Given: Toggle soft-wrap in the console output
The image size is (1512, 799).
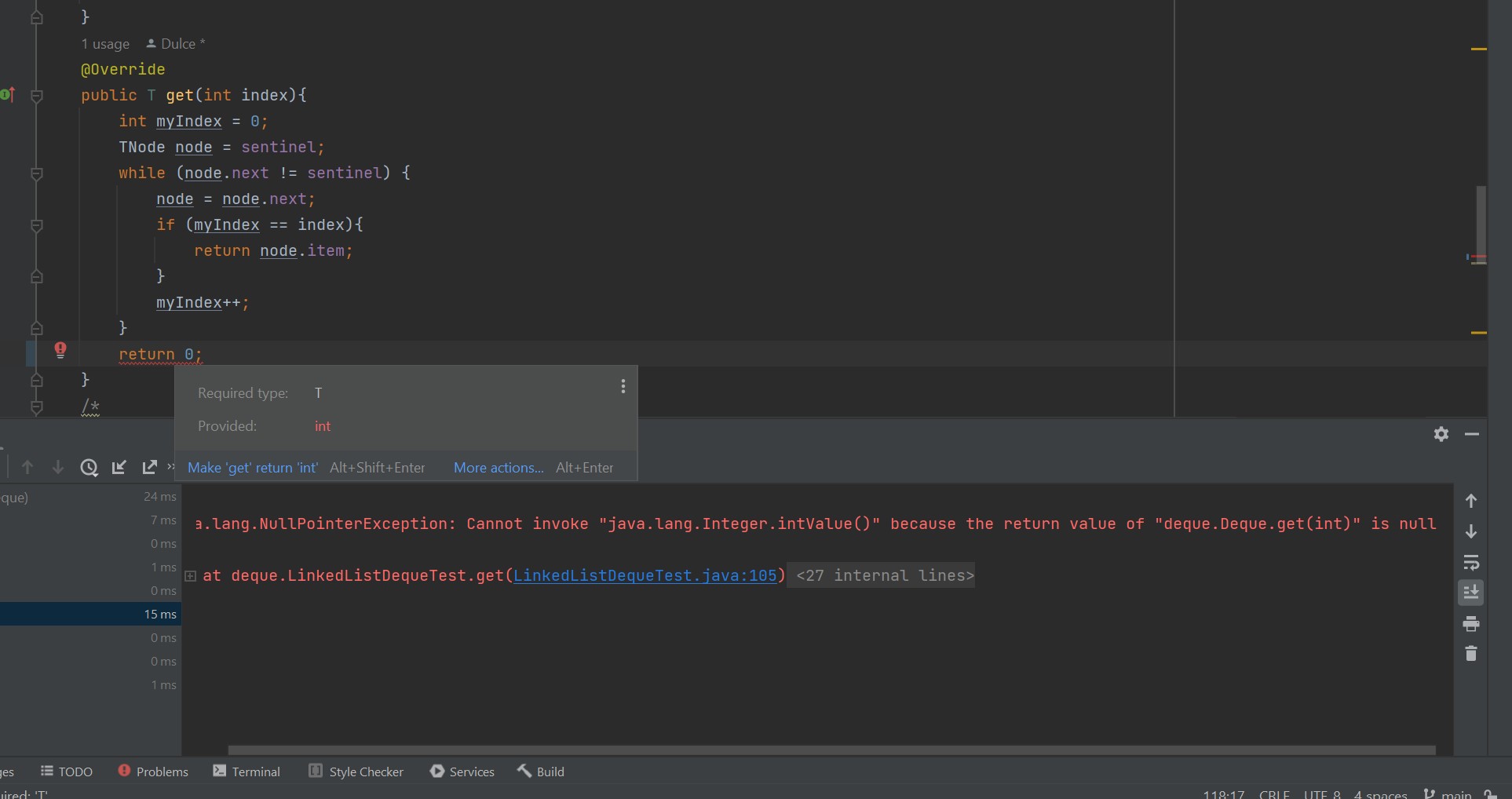Looking at the screenshot, I should tap(1471, 562).
